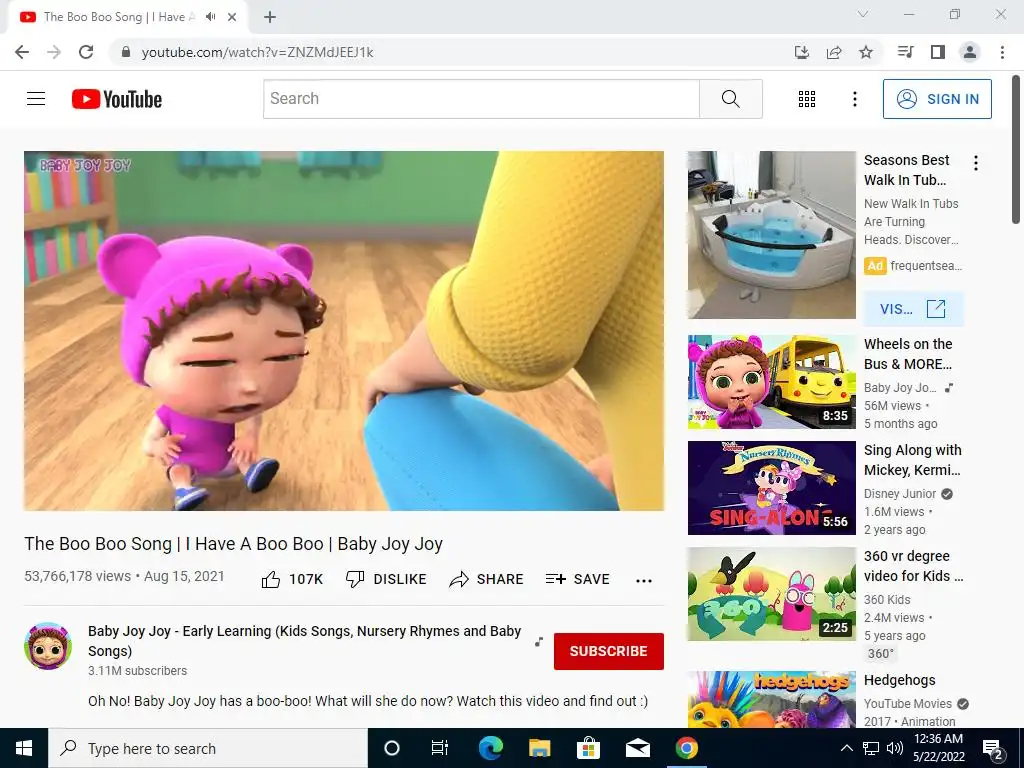Open the YouTube apps grid icon
Viewport: 1024px width, 768px height.
tap(807, 99)
